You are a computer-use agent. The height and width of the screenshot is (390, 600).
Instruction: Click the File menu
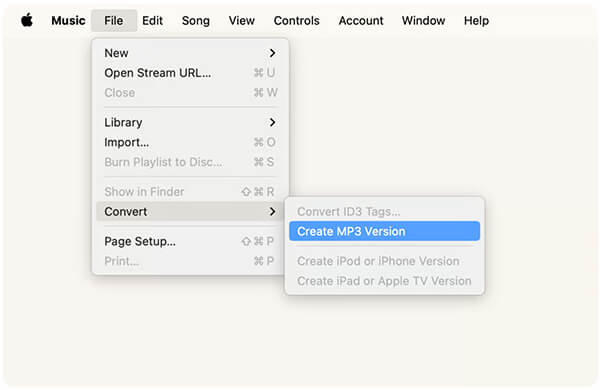point(114,20)
